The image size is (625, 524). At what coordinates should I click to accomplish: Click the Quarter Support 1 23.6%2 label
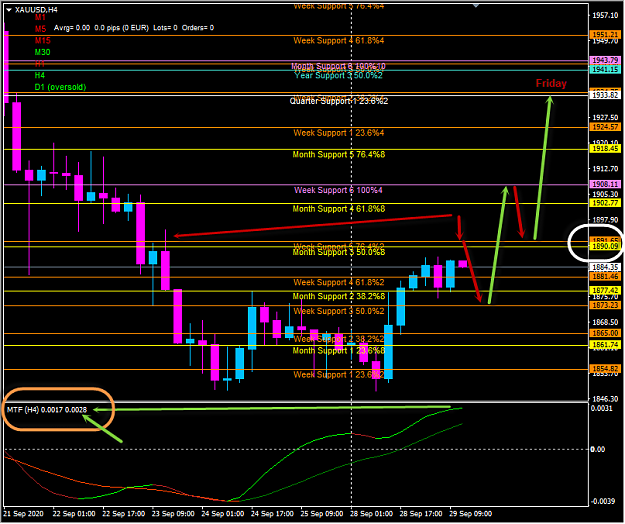339,102
